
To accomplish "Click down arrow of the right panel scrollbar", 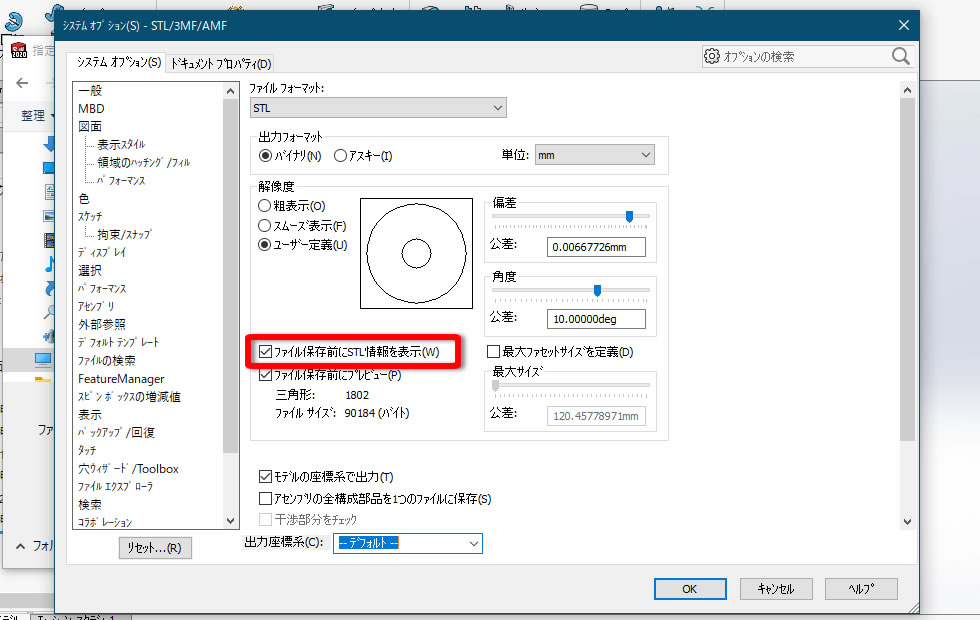I will (907, 522).
